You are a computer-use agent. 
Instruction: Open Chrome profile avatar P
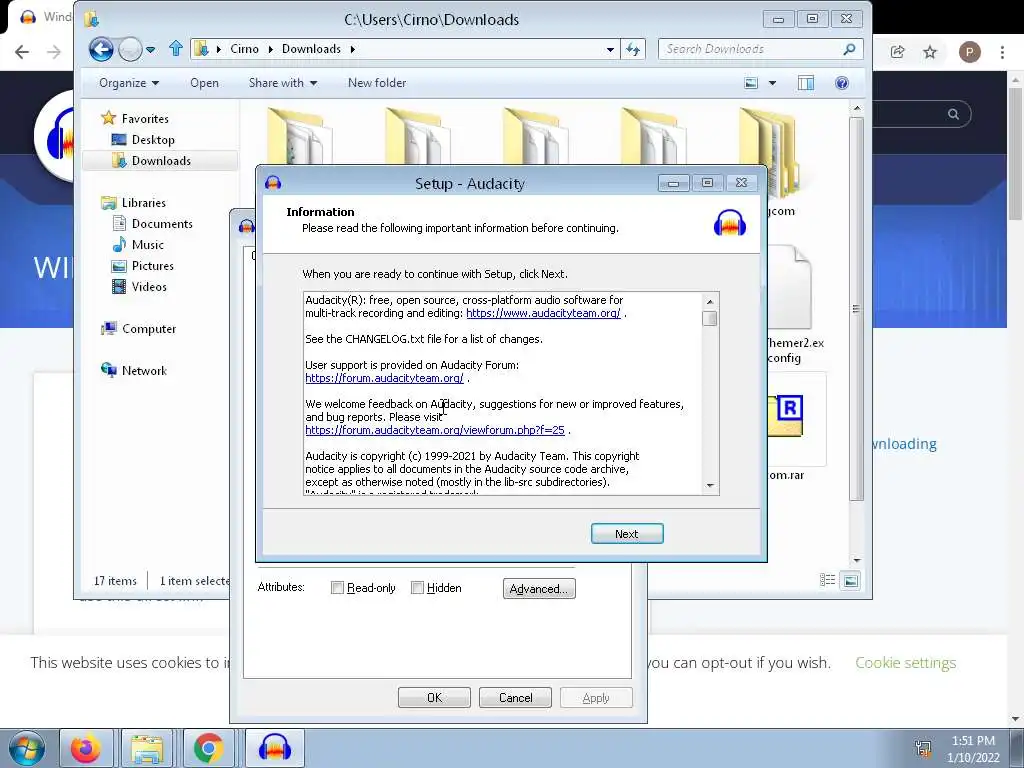pyautogui.click(x=970, y=52)
